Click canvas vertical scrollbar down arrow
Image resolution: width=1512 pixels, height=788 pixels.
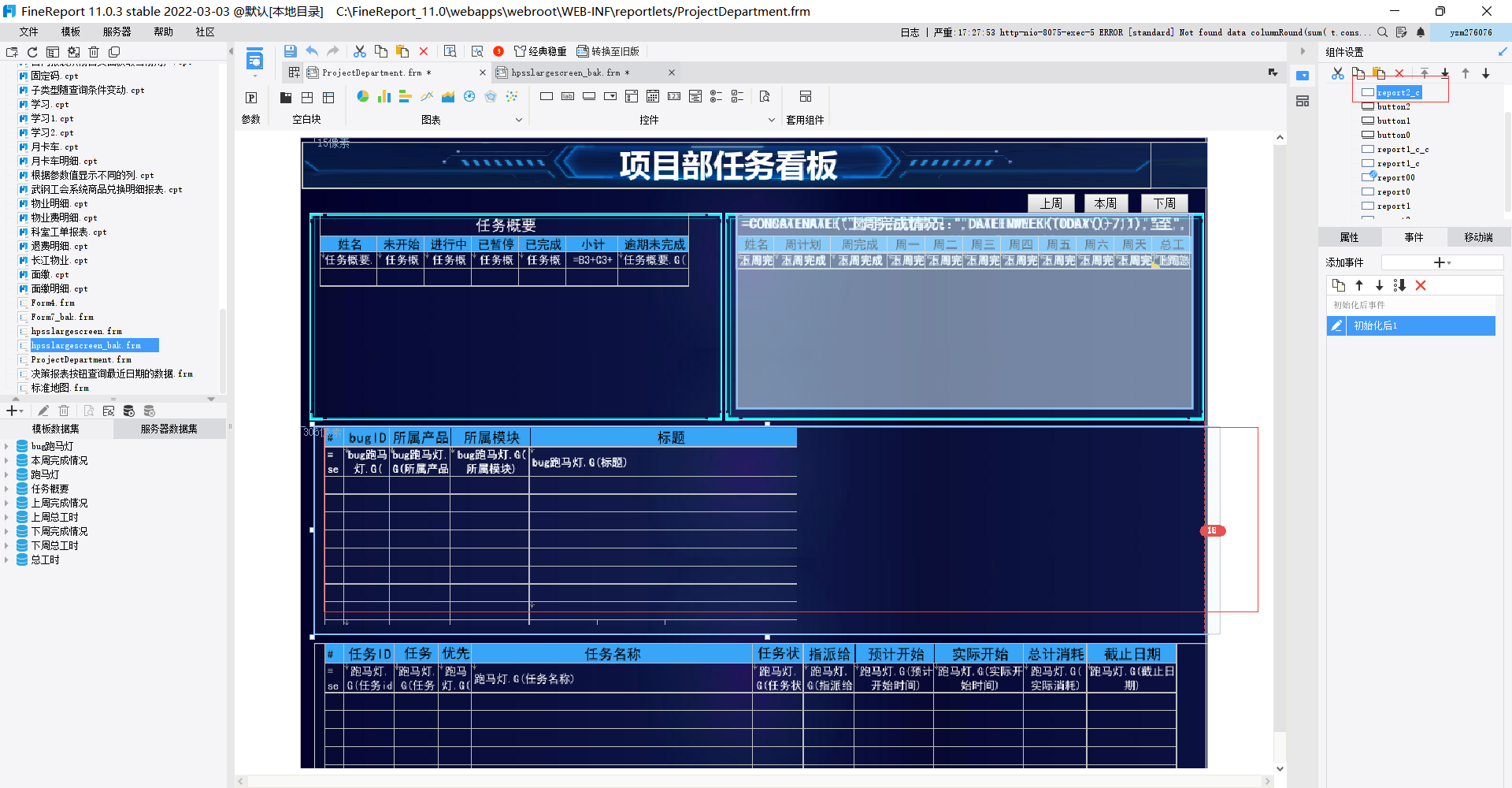(1280, 768)
